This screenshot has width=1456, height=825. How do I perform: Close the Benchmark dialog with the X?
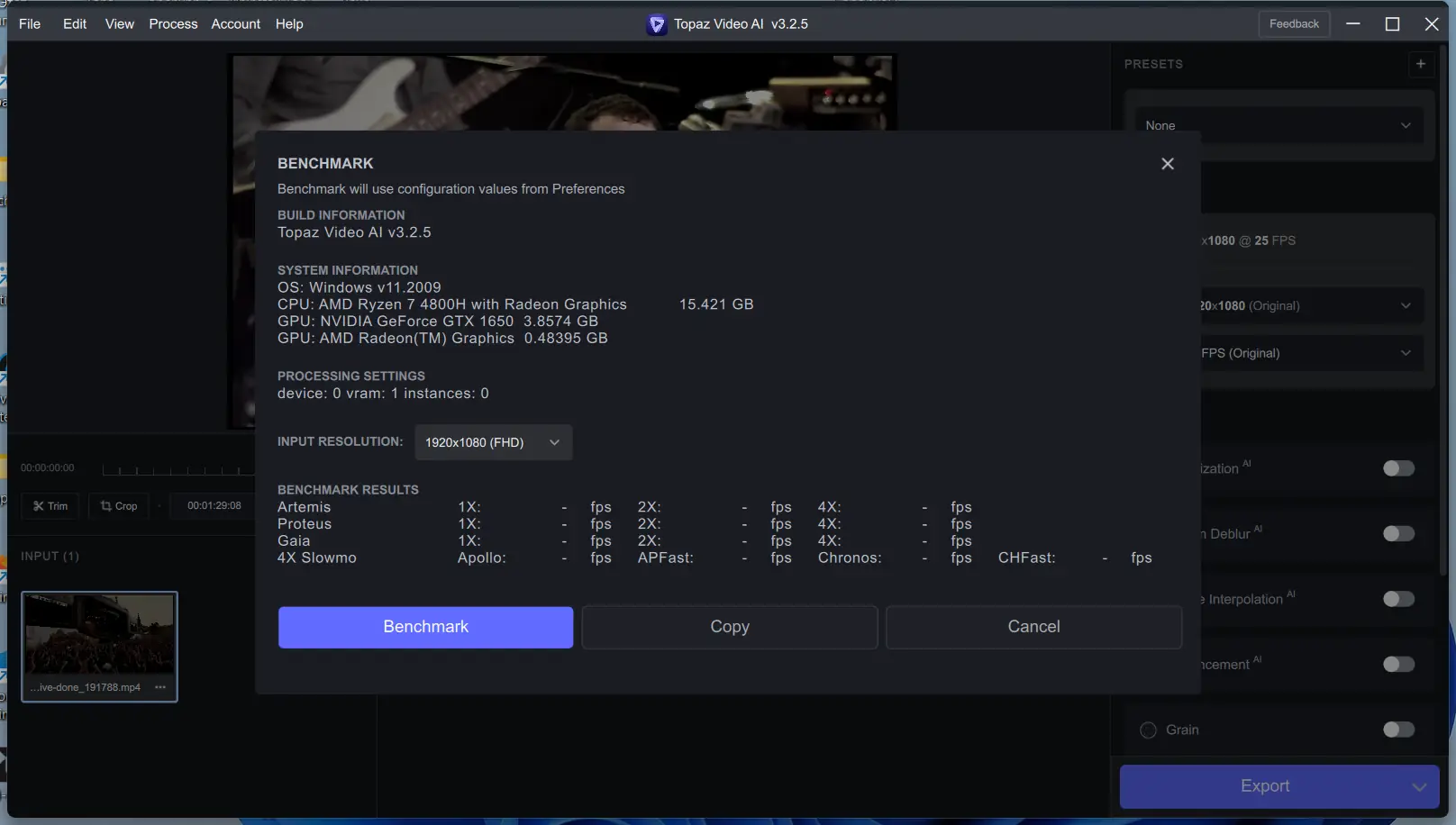pyautogui.click(x=1168, y=164)
